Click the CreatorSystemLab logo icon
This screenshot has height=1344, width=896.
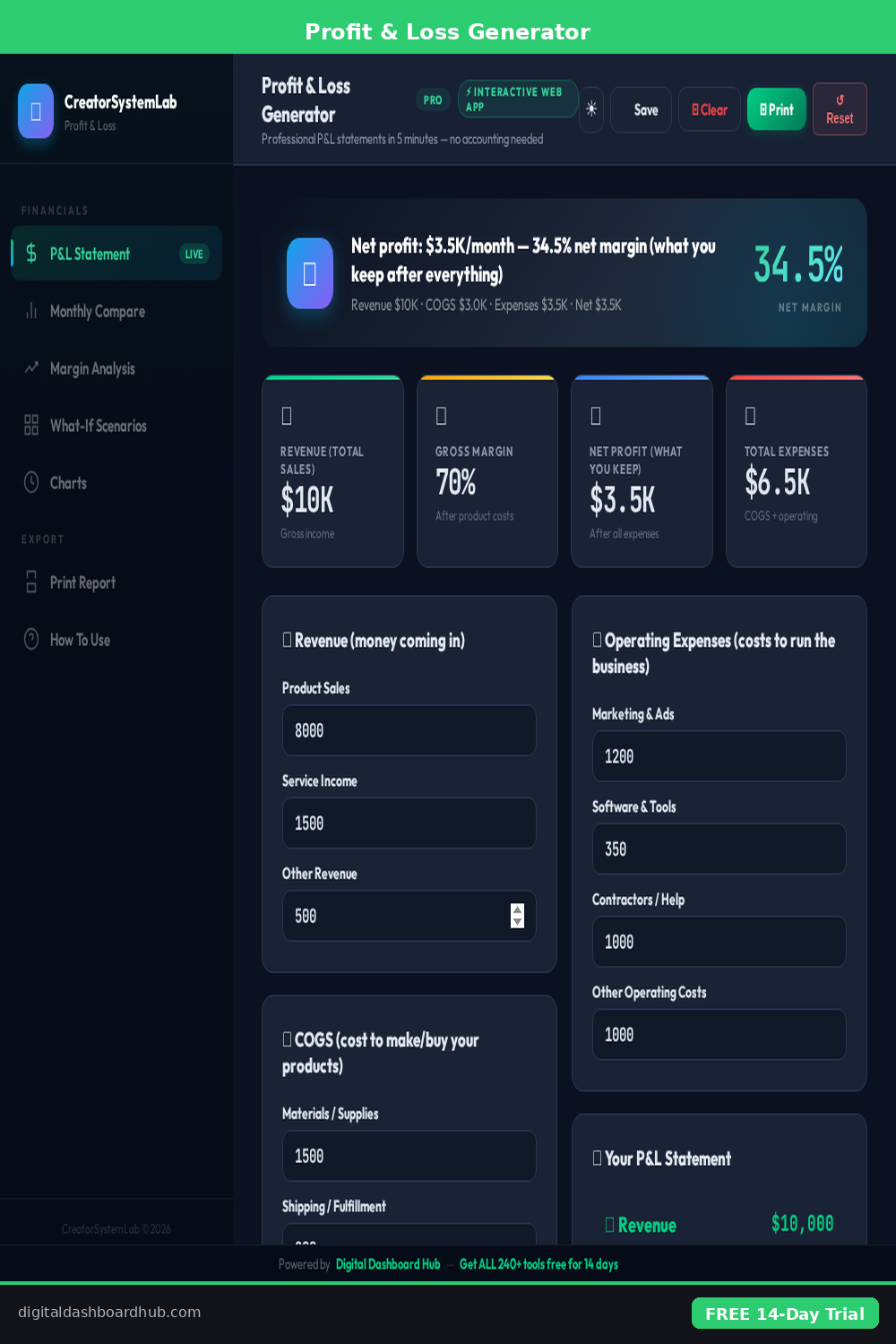(36, 111)
